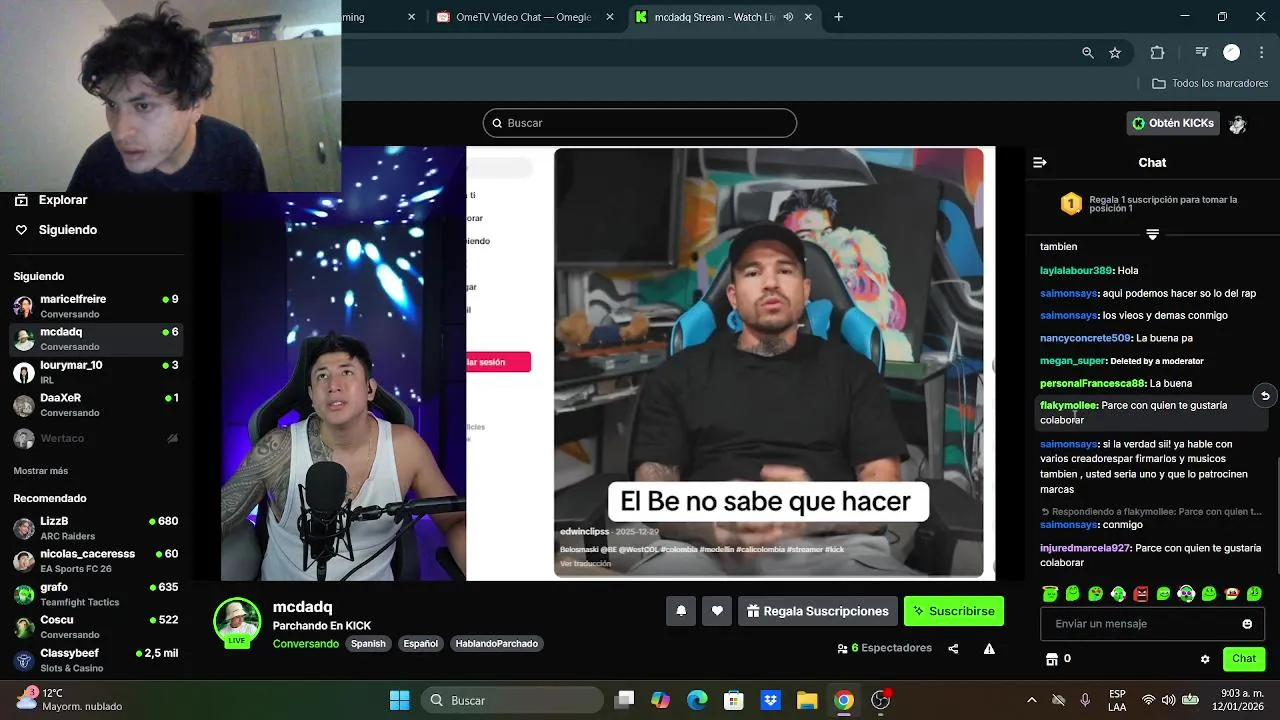Screen dimensions: 1280x720
Task: Open Explorar in Kick sidebar
Action: 51,200
